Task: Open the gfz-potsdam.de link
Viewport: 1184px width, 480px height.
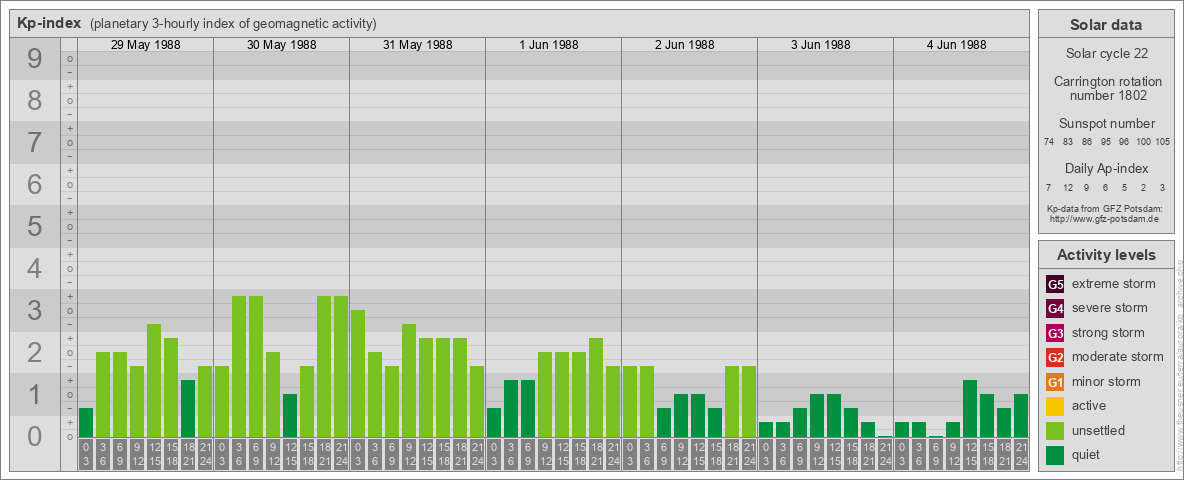Action: click(x=1106, y=218)
